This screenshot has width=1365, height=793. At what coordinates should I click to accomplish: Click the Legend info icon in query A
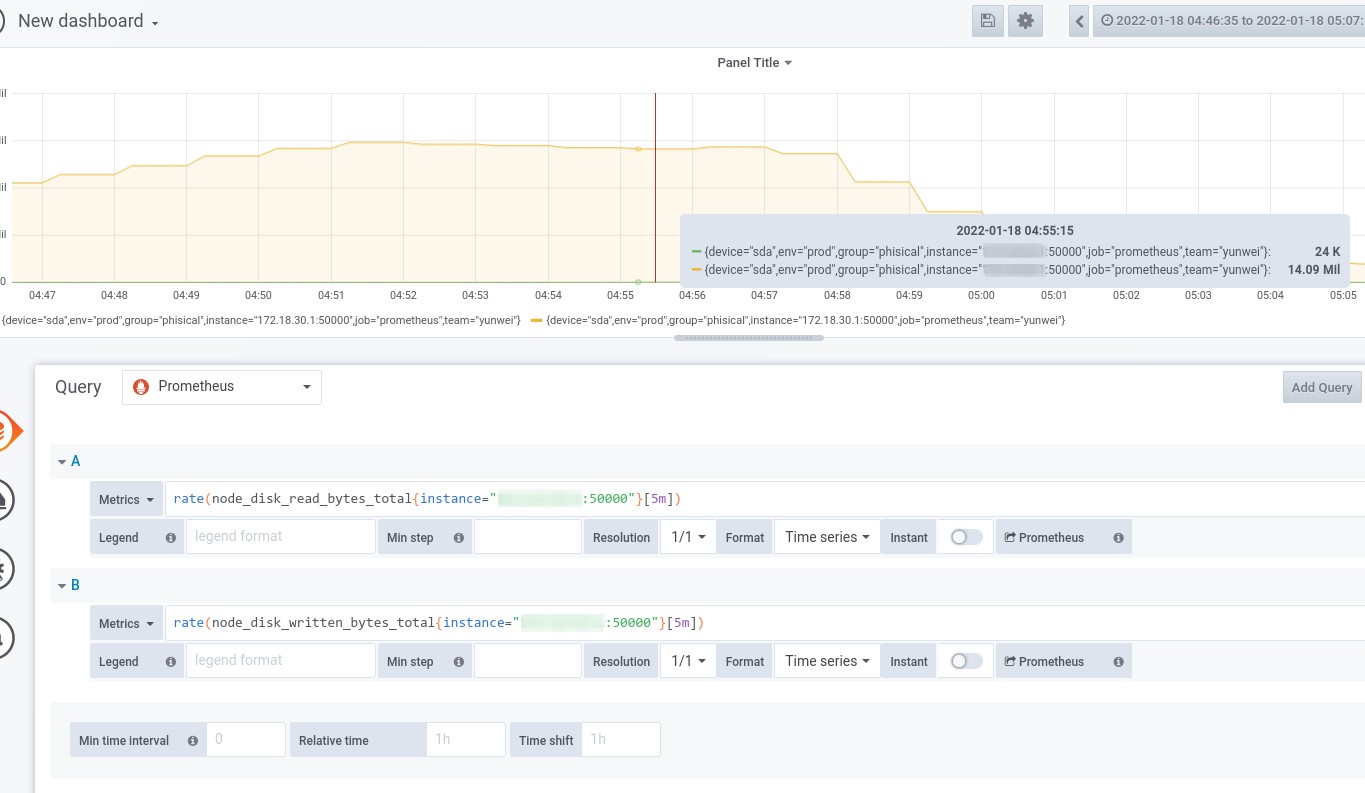point(170,538)
